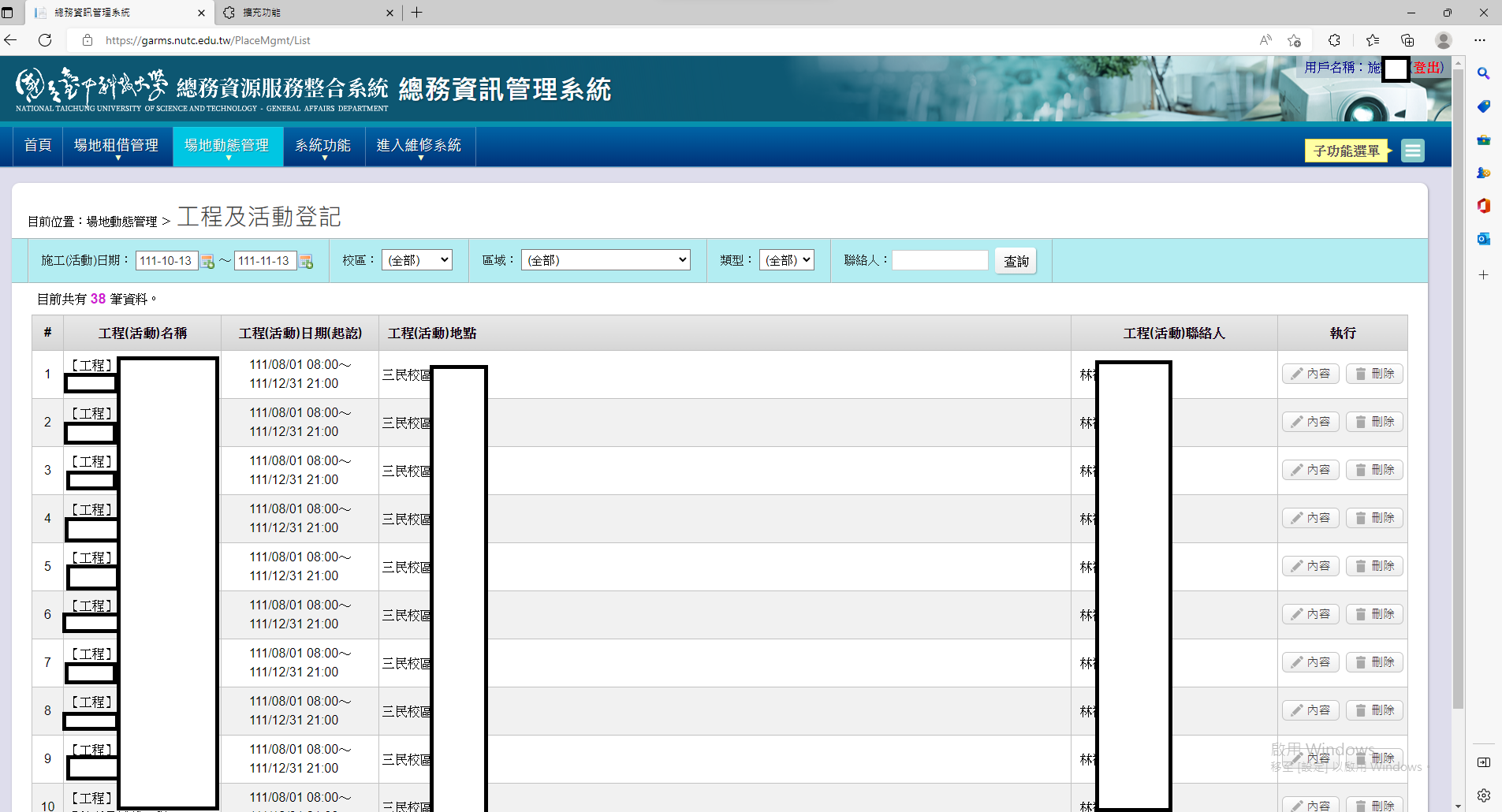Open browser Settings and more ellipsis
Image resolution: width=1502 pixels, height=812 pixels.
pyautogui.click(x=1480, y=40)
